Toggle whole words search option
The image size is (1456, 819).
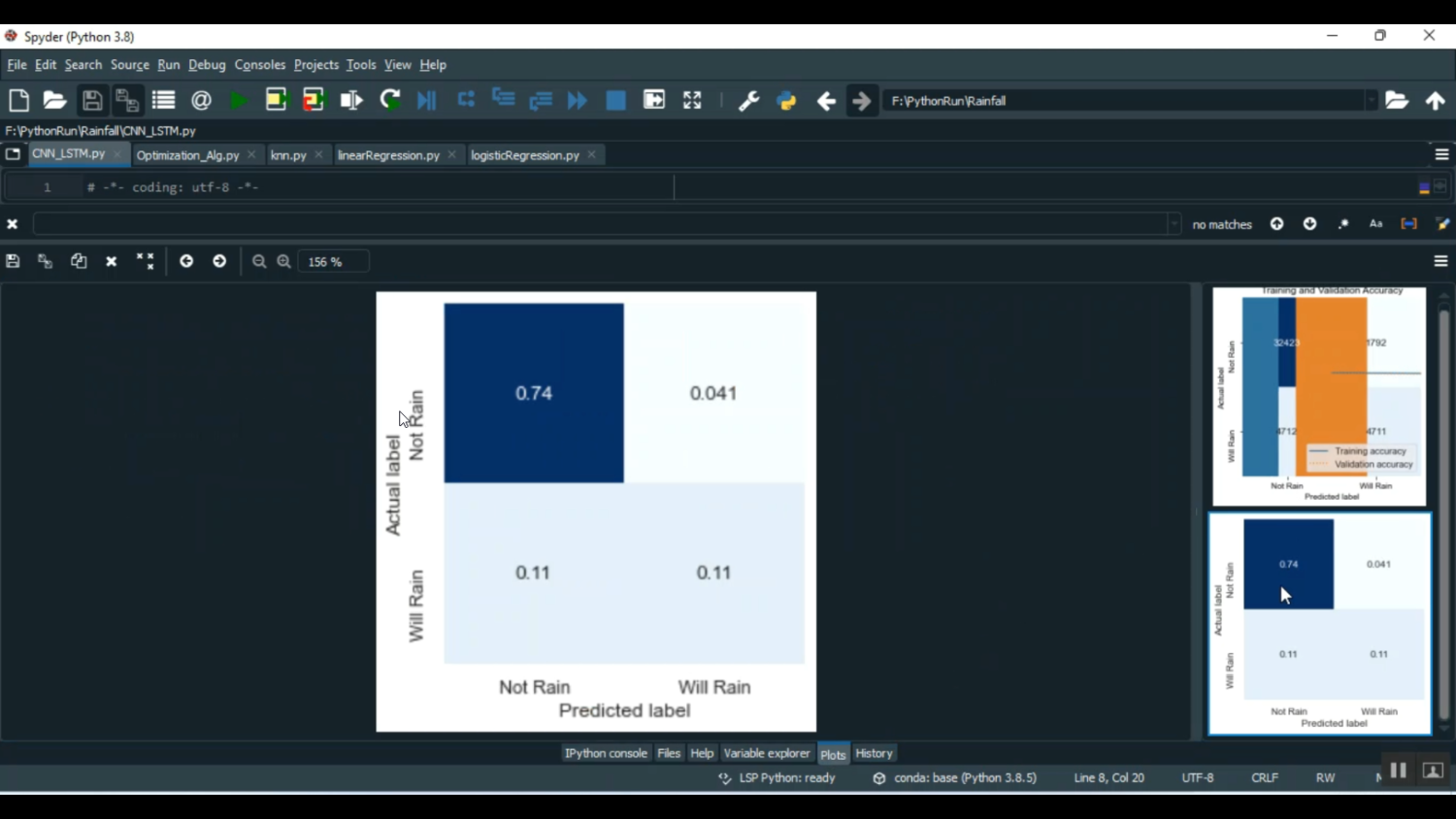tap(1408, 224)
